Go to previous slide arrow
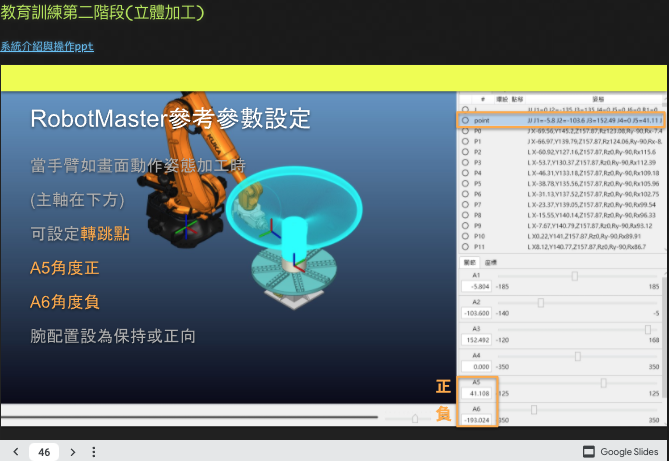The height and width of the screenshot is (461, 669). click(16, 452)
